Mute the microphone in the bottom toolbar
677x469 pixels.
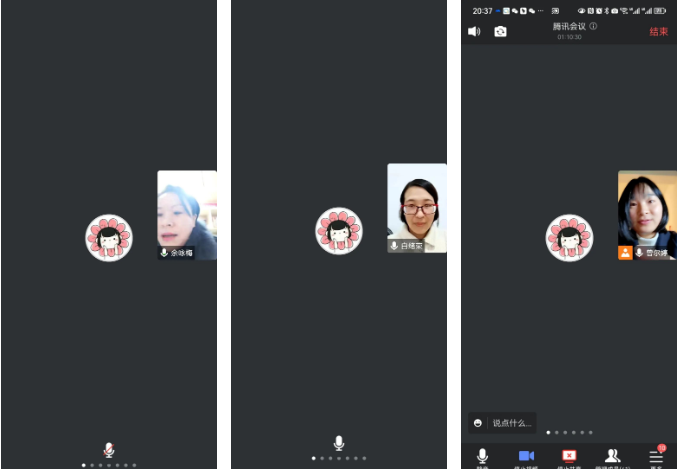coord(482,456)
